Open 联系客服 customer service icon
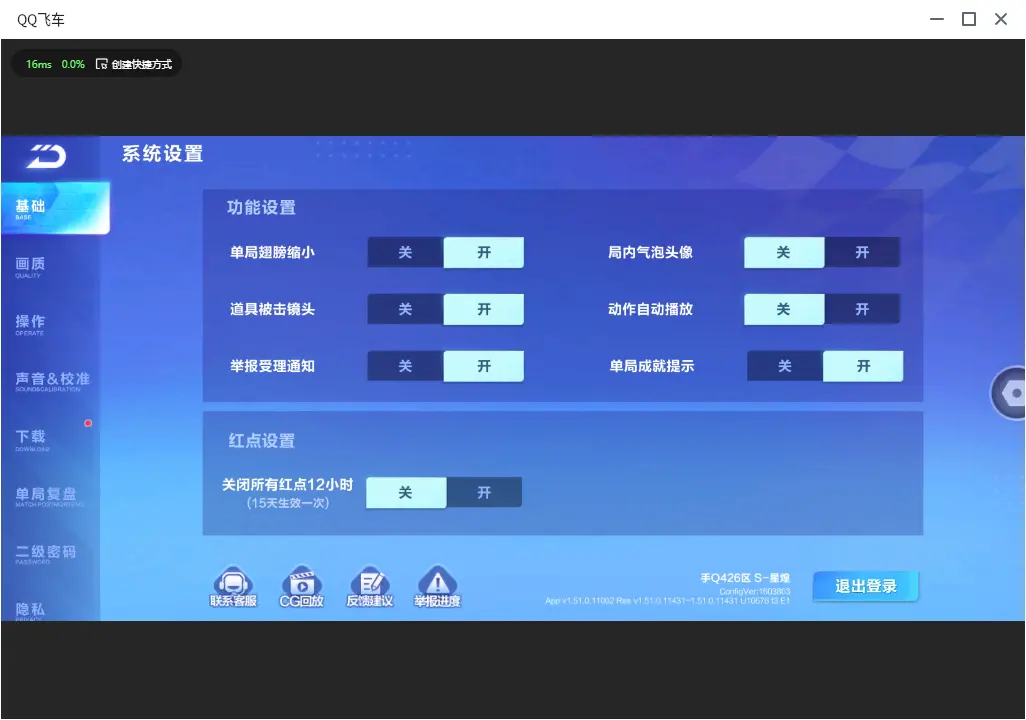 click(x=233, y=586)
